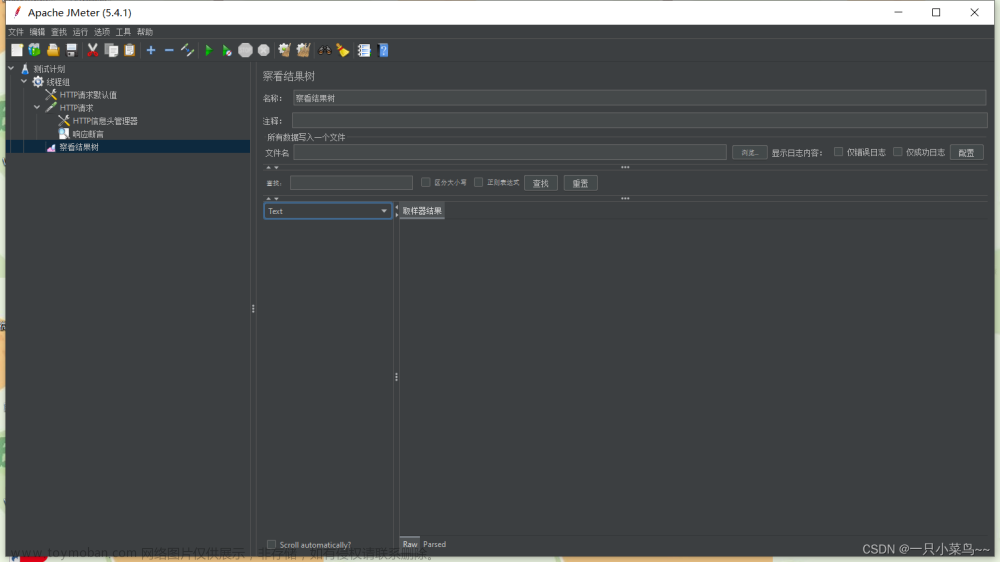Stop the test with Stop sign icon
Image resolution: width=1000 pixels, height=562 pixels.
(x=246, y=50)
